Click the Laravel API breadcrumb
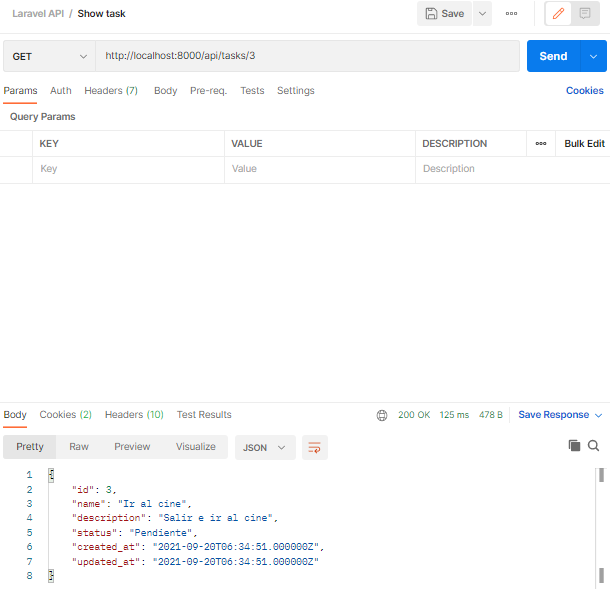This screenshot has height=589, width=610. 38,14
